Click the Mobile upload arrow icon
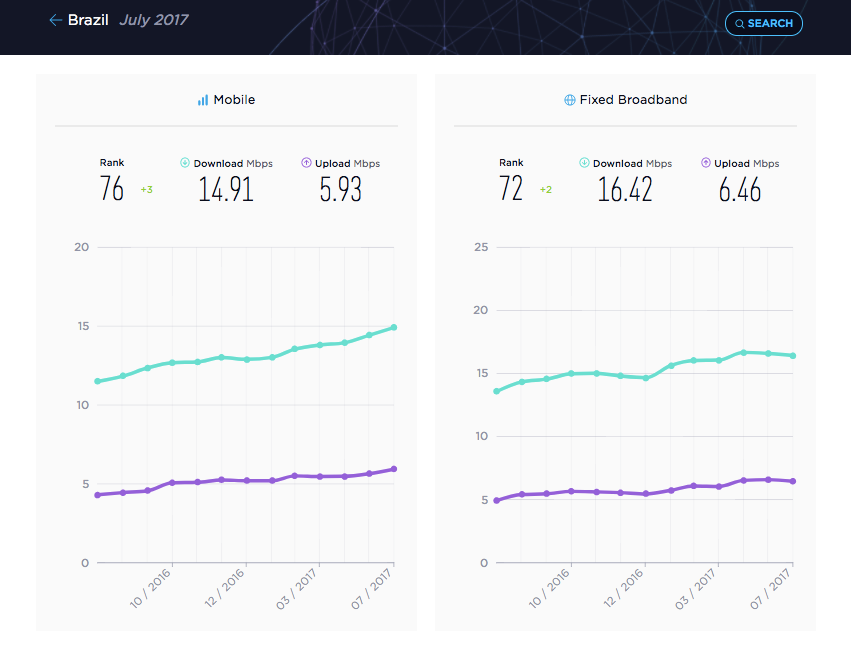Image resolution: width=851 pixels, height=650 pixels. tap(306, 163)
